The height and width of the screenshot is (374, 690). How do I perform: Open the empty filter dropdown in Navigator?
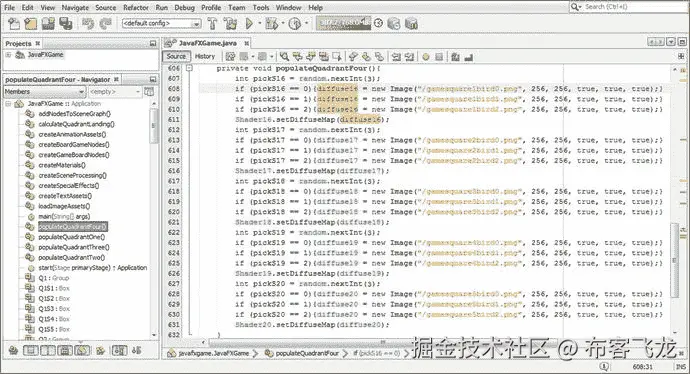point(115,92)
